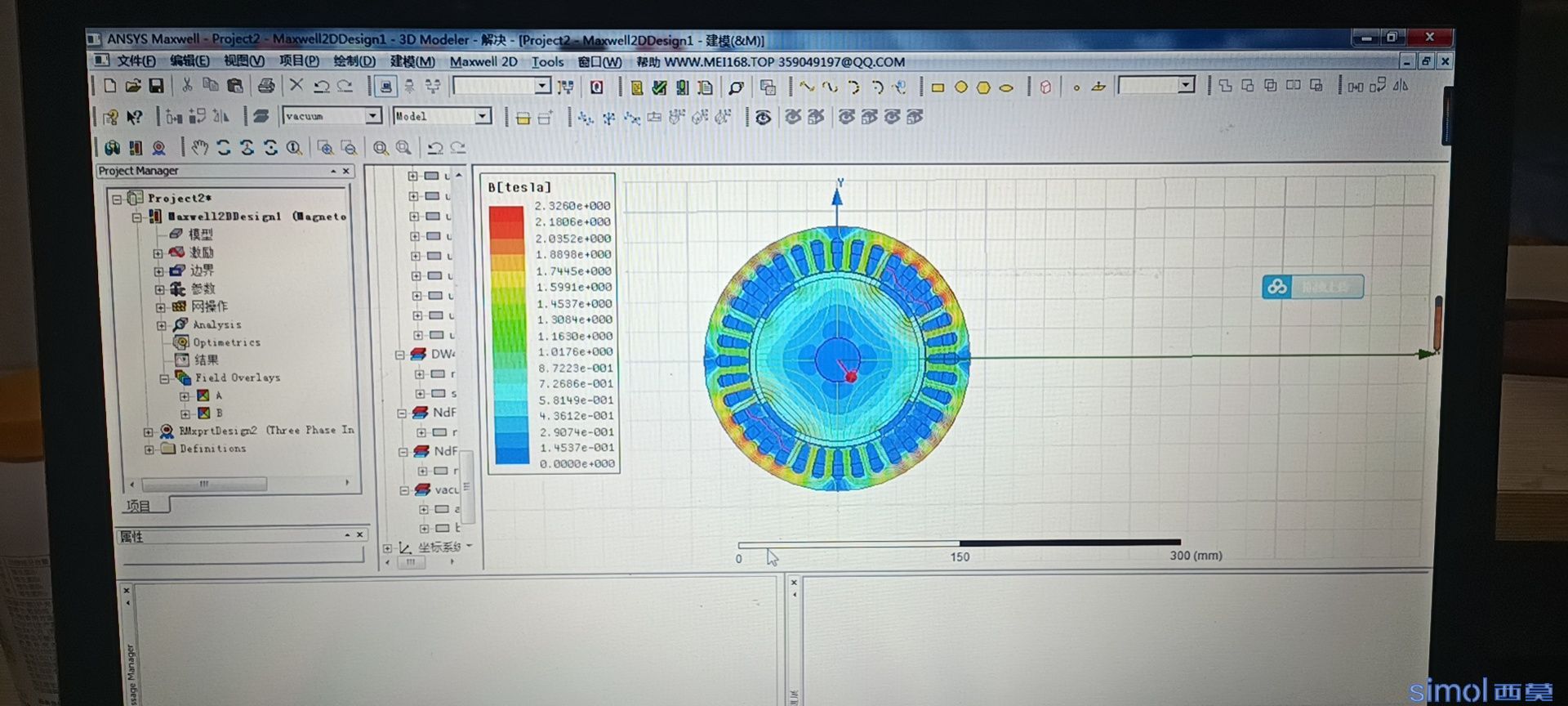Pin the Project Manager panel
Viewport: 1568px width, 706px height.
click(x=333, y=171)
